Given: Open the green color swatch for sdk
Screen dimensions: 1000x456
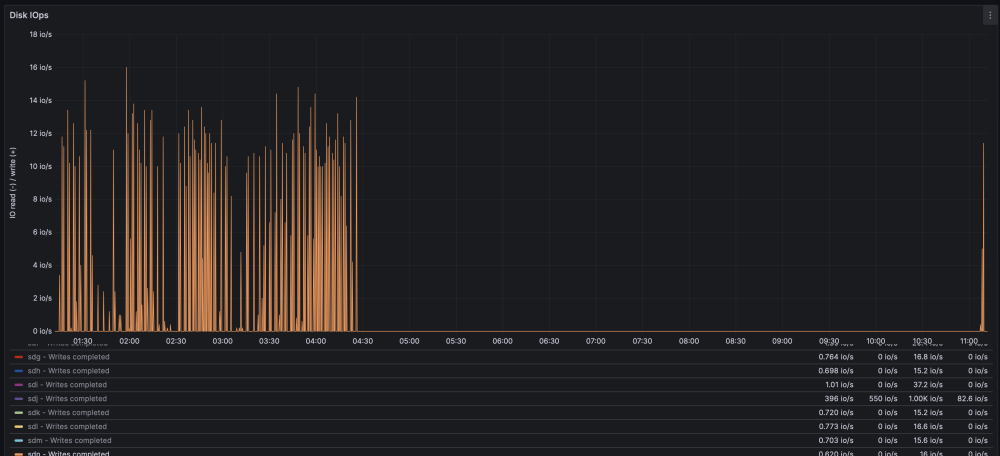Looking at the screenshot, I should (x=18, y=413).
